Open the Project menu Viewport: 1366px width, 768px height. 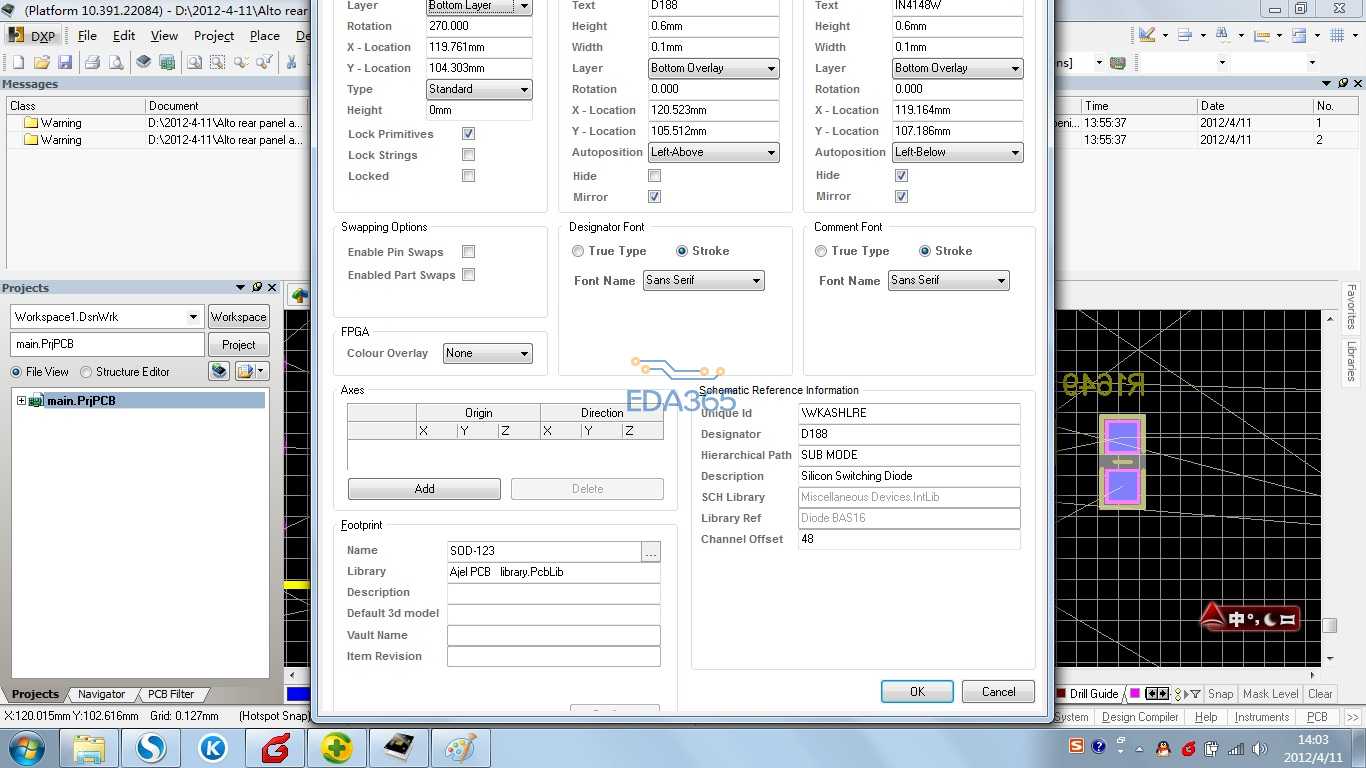(214, 35)
